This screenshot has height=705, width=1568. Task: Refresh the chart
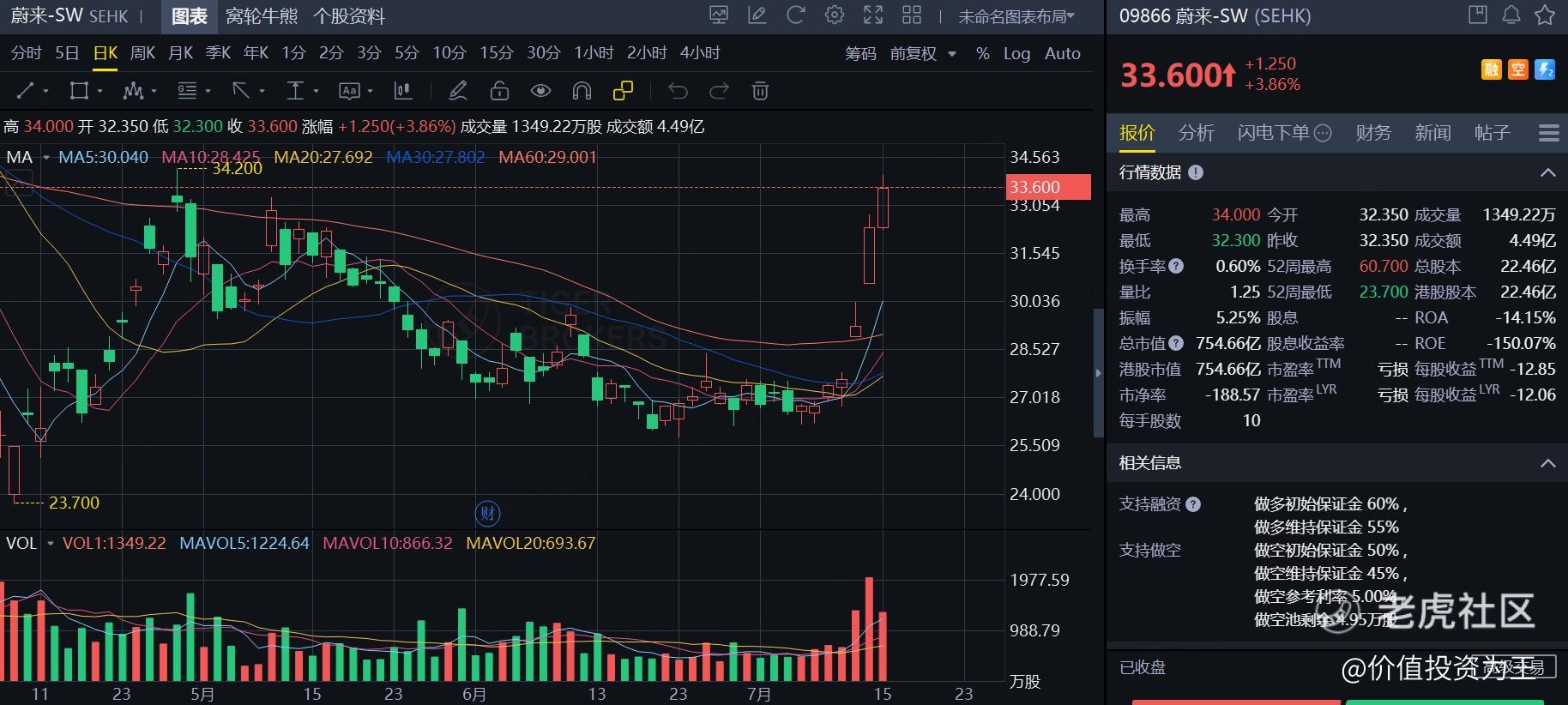tap(796, 15)
